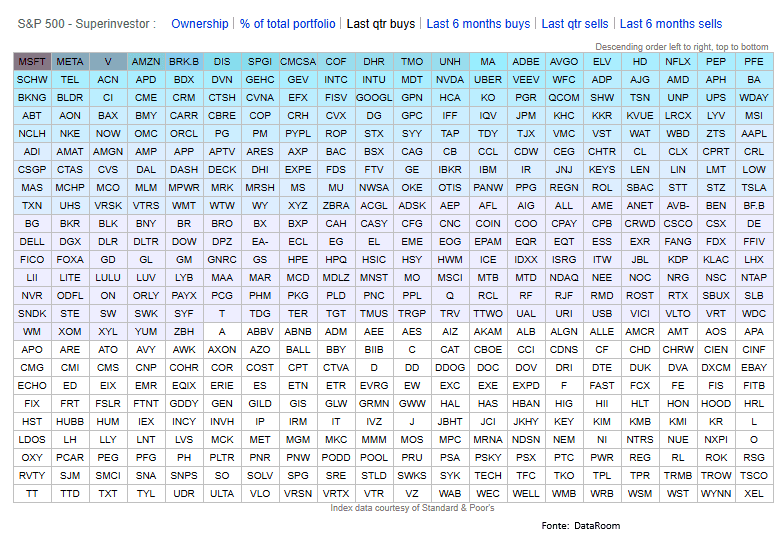Click the KLAC ticker cell

[x=716, y=259]
